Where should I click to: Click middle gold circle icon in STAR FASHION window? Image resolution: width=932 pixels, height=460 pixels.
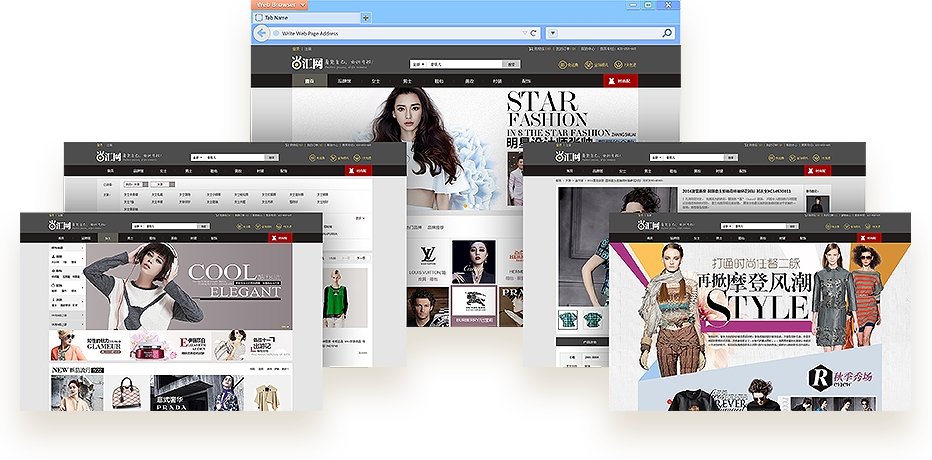tap(588, 65)
